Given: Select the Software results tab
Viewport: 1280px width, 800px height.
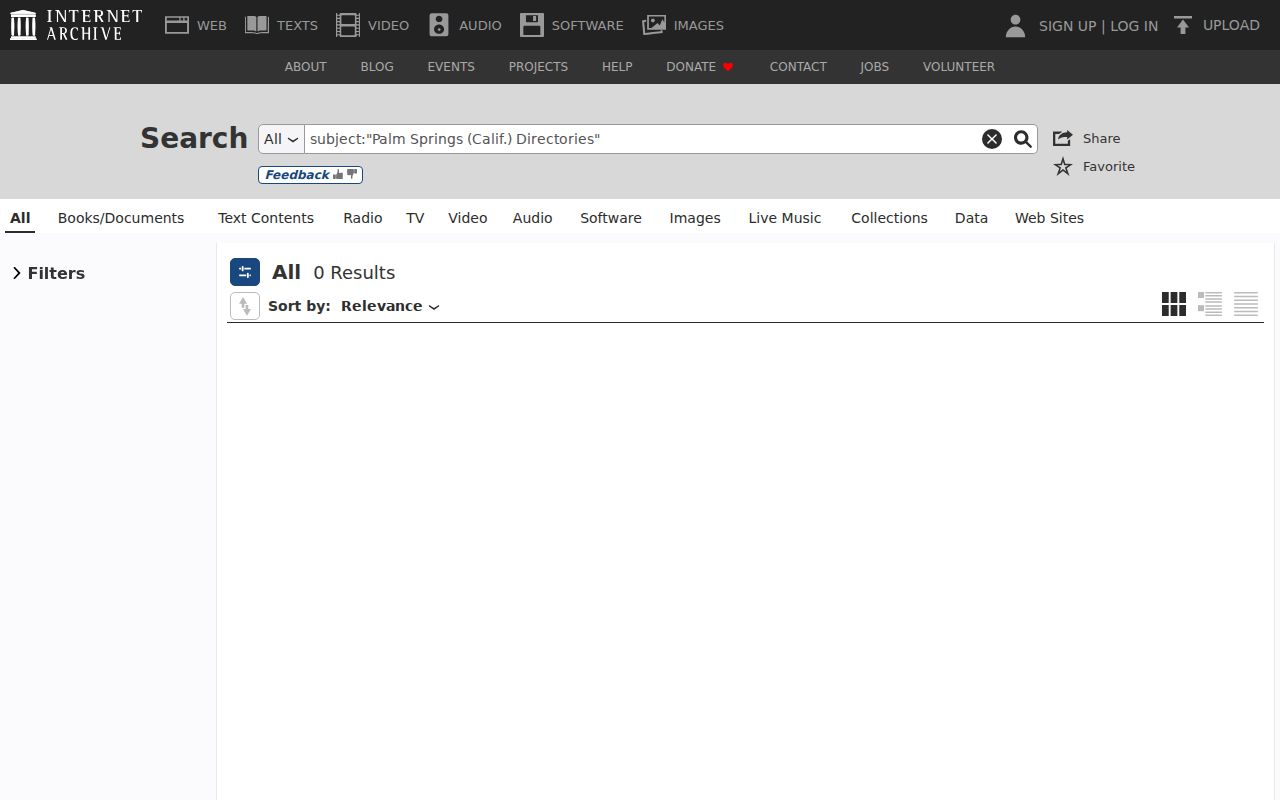Looking at the screenshot, I should tap(611, 218).
